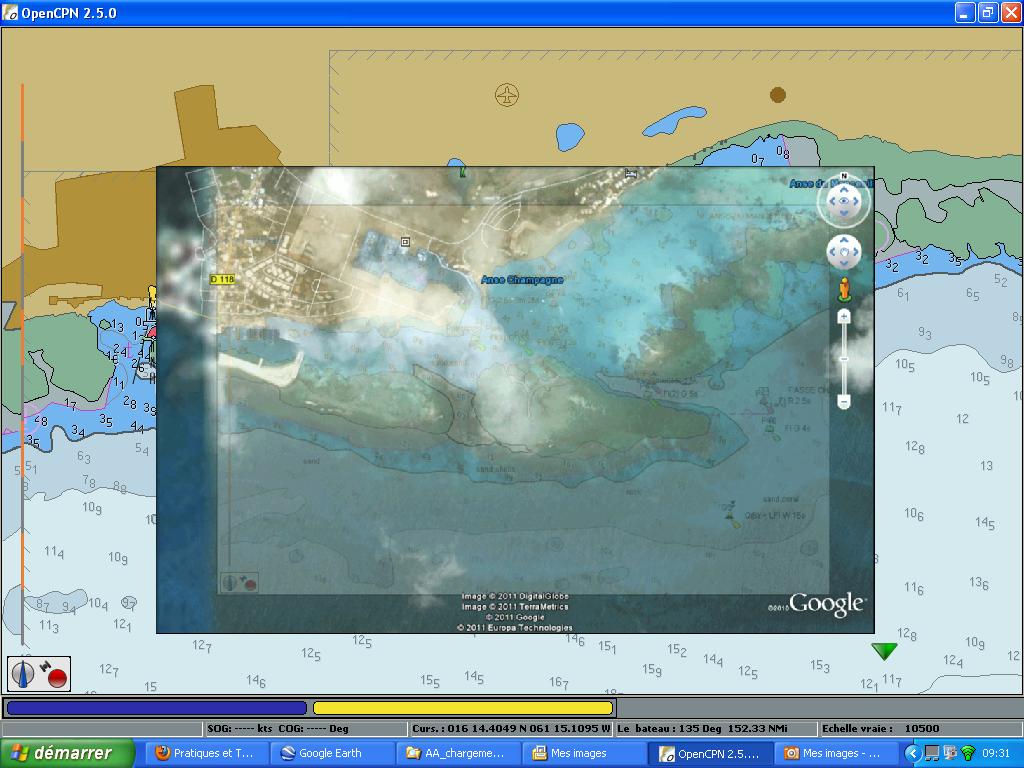Screen dimensions: 1024x768
Task: Pan west with move joystick left arrow
Action: 832,252
